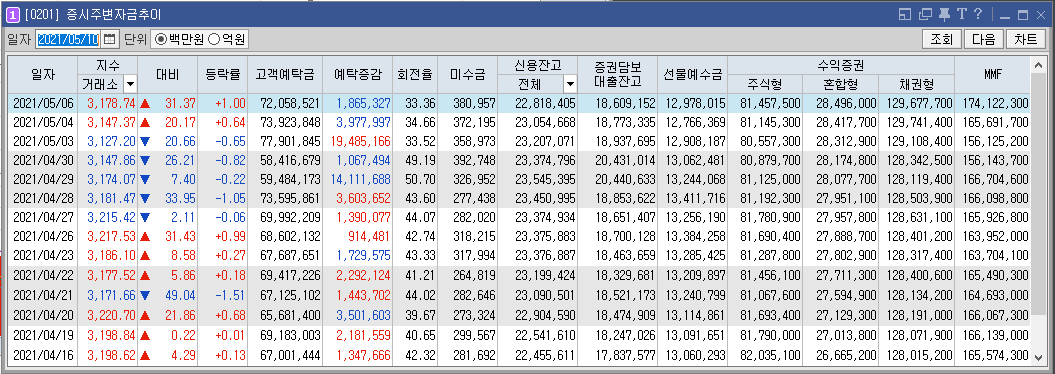Click the MMF column header
The image size is (1055, 374).
coord(992,75)
